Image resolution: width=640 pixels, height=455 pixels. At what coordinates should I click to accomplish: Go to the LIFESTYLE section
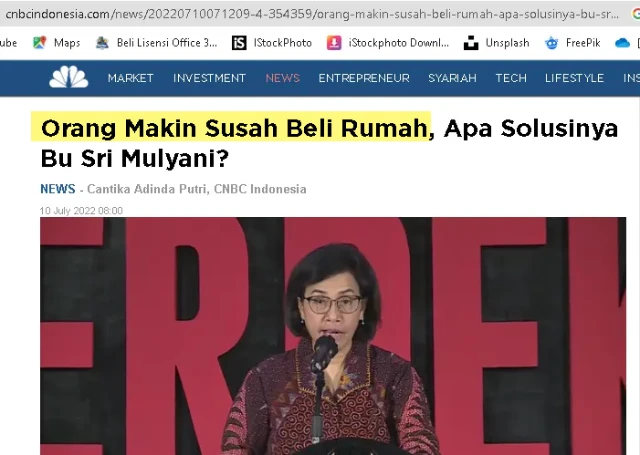pyautogui.click(x=574, y=78)
